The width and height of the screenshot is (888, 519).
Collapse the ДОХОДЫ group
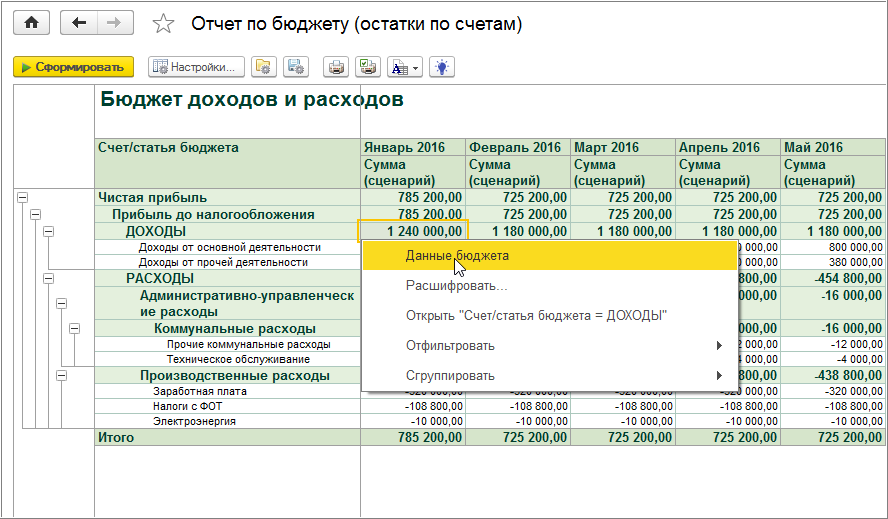(x=48, y=231)
